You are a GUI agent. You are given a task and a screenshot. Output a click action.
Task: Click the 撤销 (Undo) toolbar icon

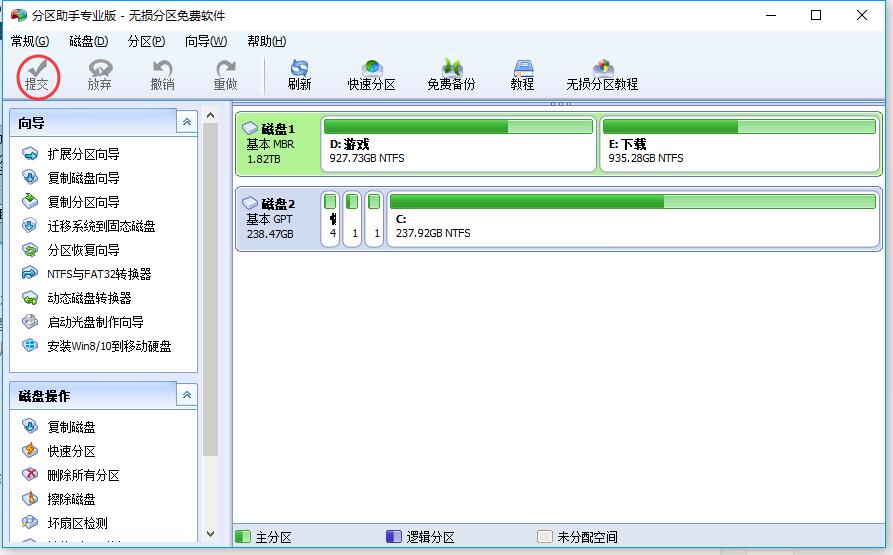click(x=162, y=75)
